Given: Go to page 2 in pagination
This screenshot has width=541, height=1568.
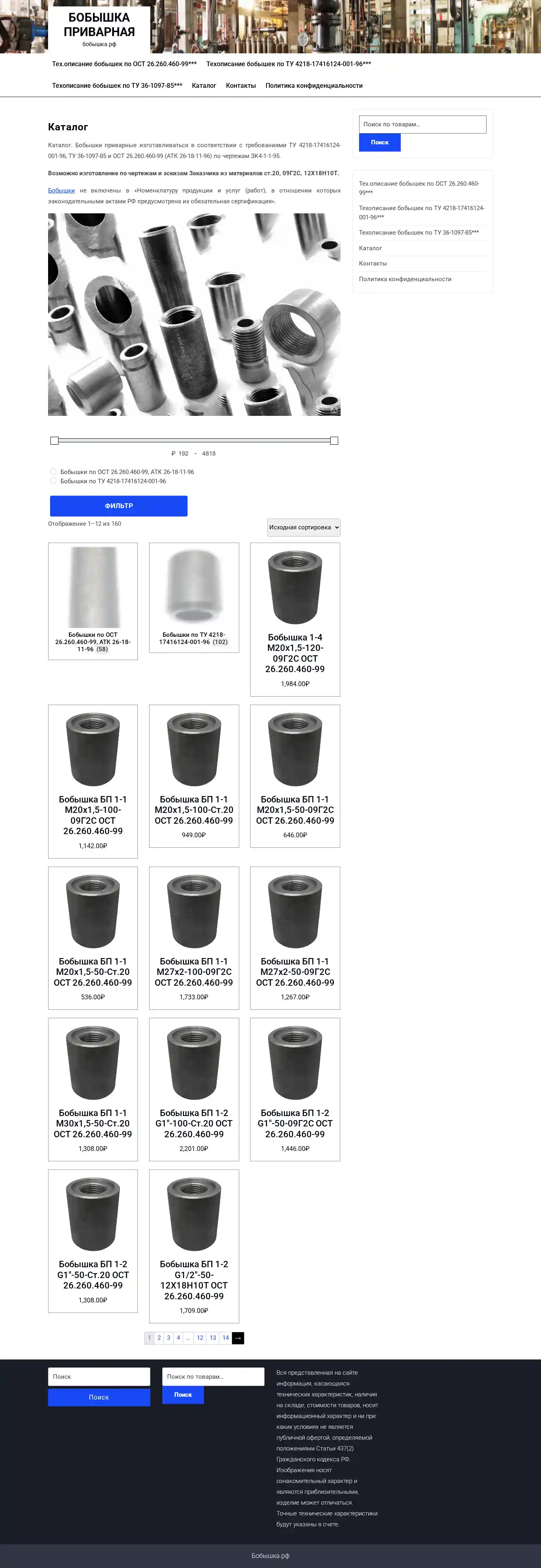Looking at the screenshot, I should pyautogui.click(x=159, y=1337).
